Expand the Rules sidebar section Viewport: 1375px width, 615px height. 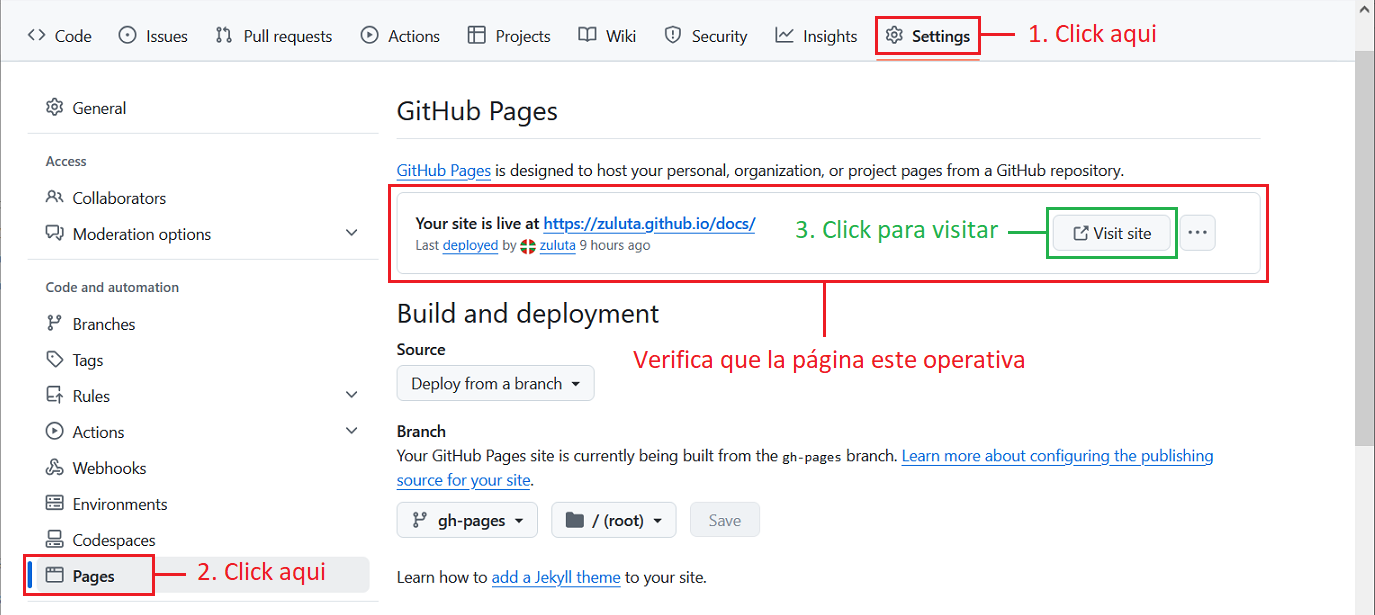351,396
